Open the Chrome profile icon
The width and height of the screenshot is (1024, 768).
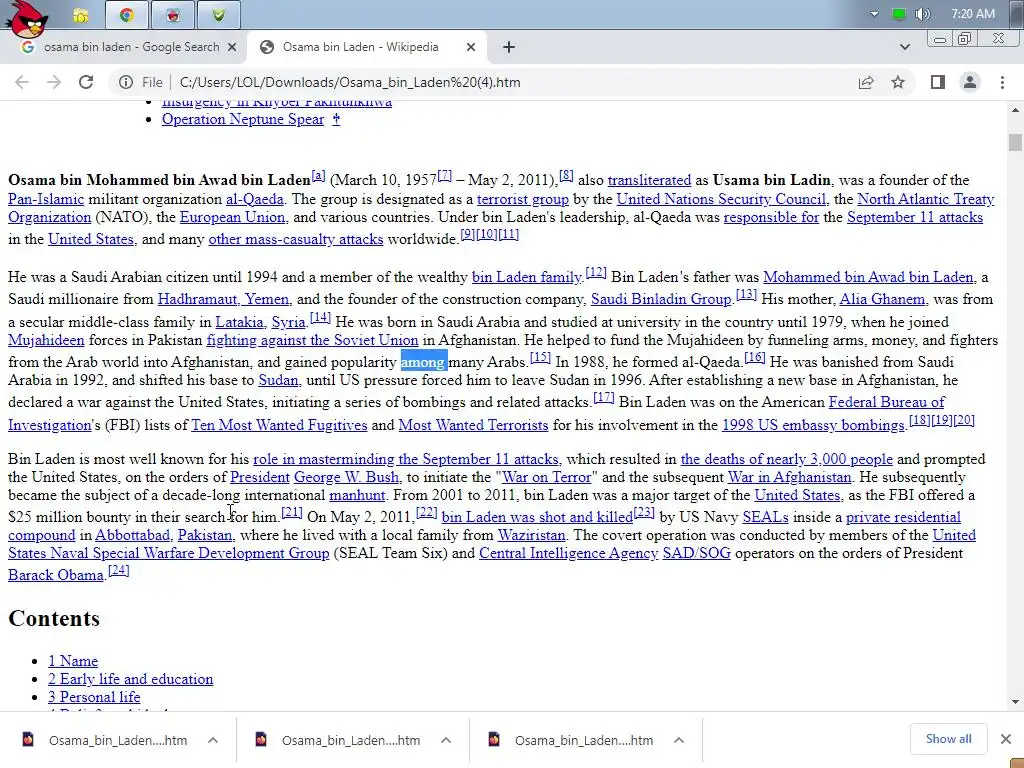(970, 82)
